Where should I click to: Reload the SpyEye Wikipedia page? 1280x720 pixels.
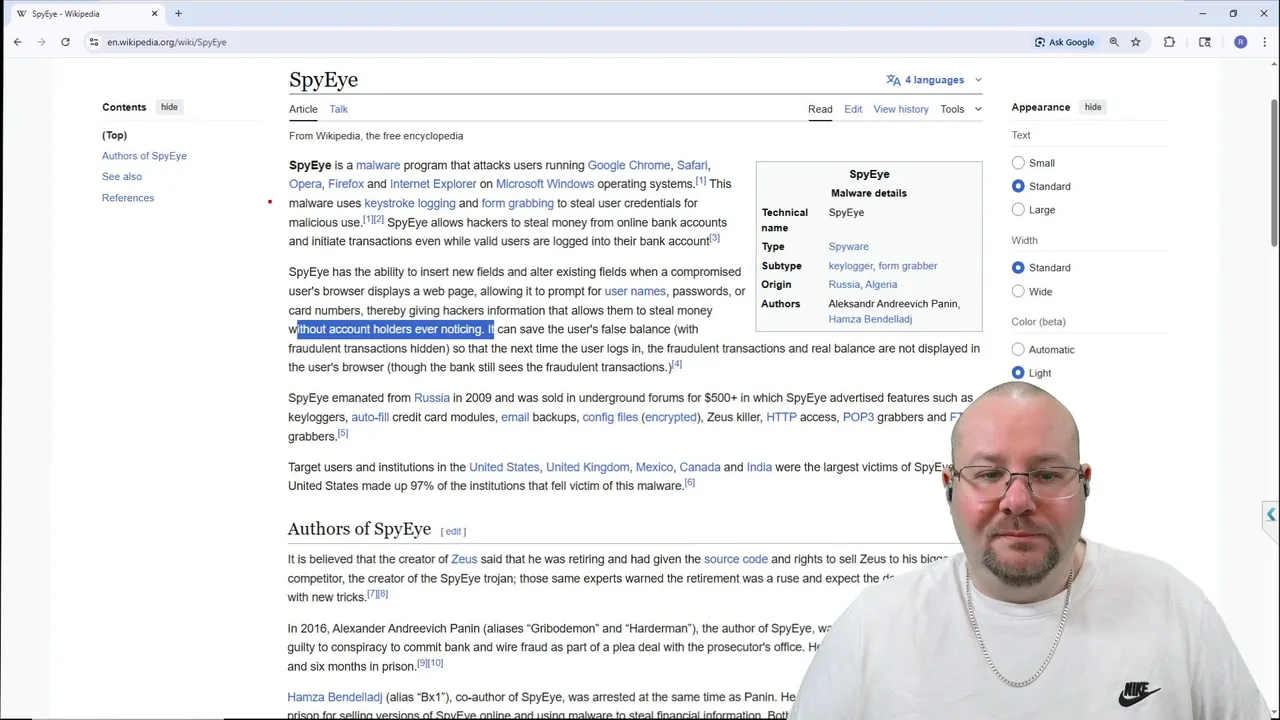click(65, 42)
